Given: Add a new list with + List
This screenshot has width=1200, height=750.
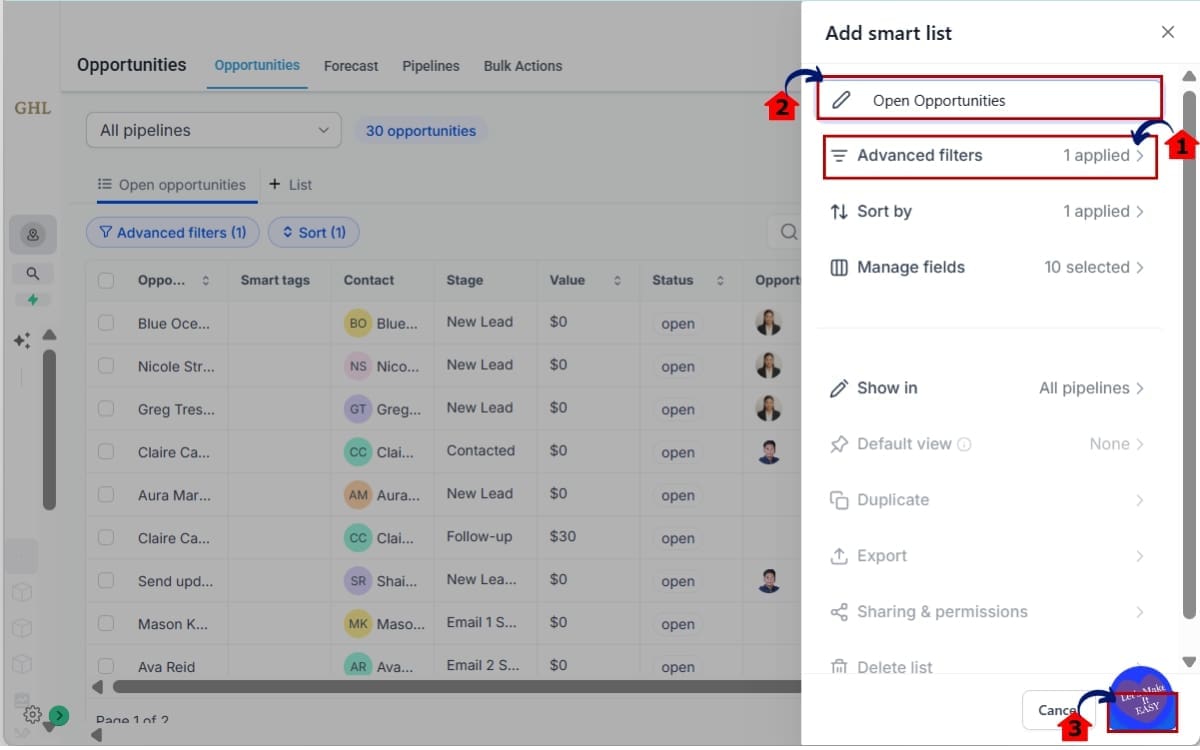Looking at the screenshot, I should [290, 185].
